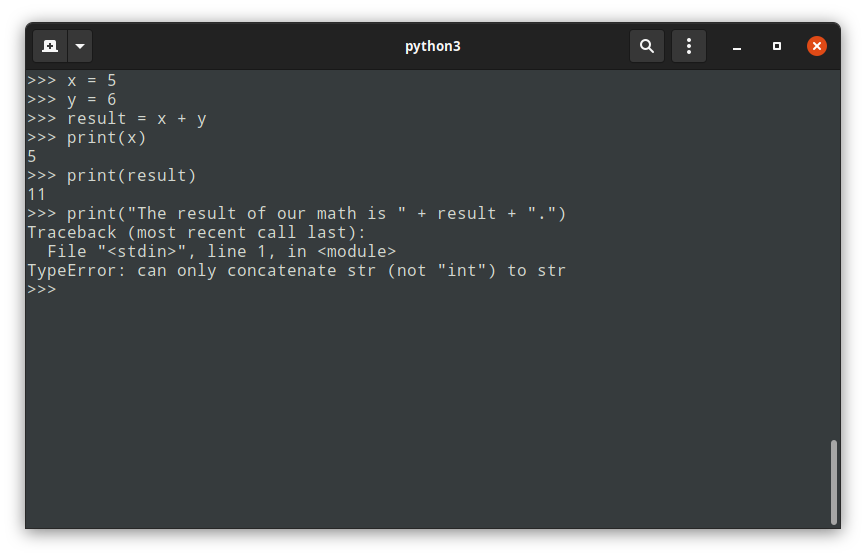The height and width of the screenshot is (557, 866).
Task: Open the terminal search tool
Action: coord(647,46)
